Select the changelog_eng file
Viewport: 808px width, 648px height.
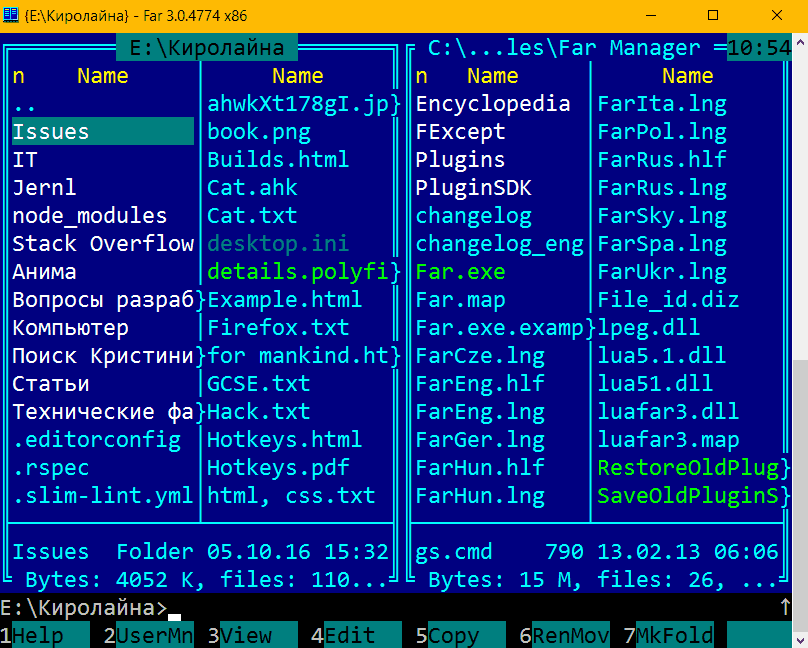[499, 243]
